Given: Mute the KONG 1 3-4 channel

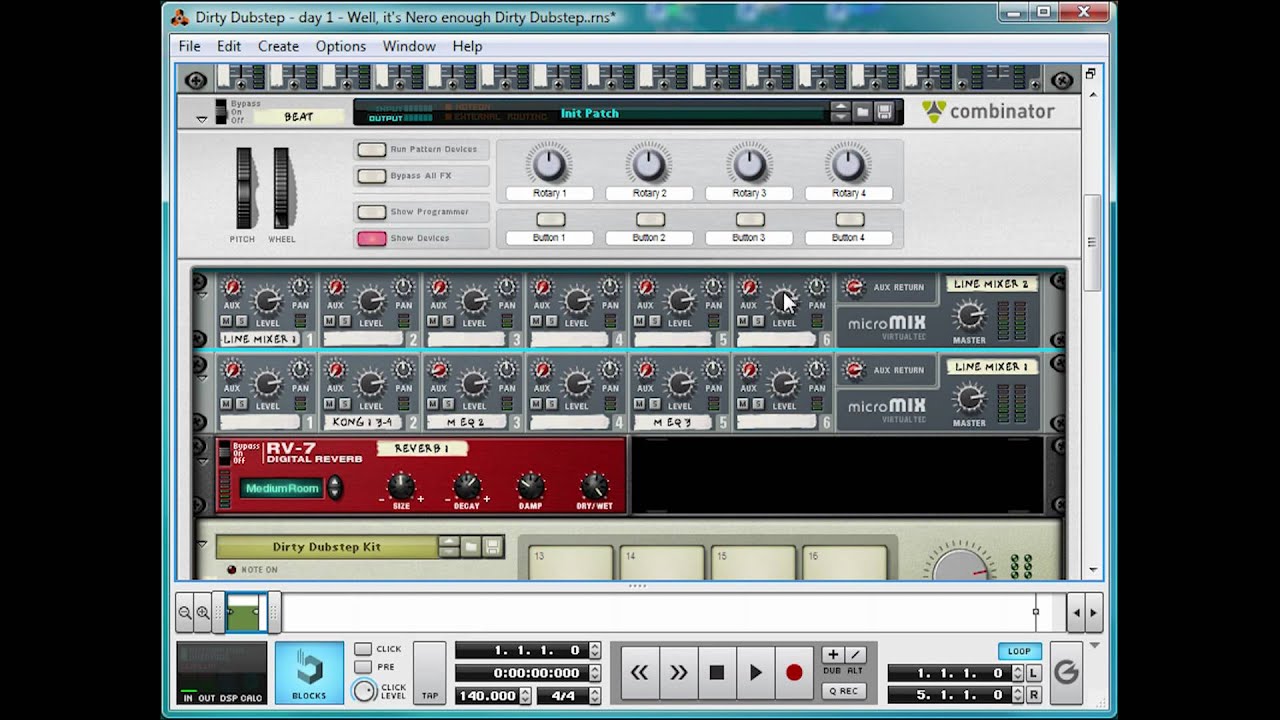Looking at the screenshot, I should pos(330,404).
